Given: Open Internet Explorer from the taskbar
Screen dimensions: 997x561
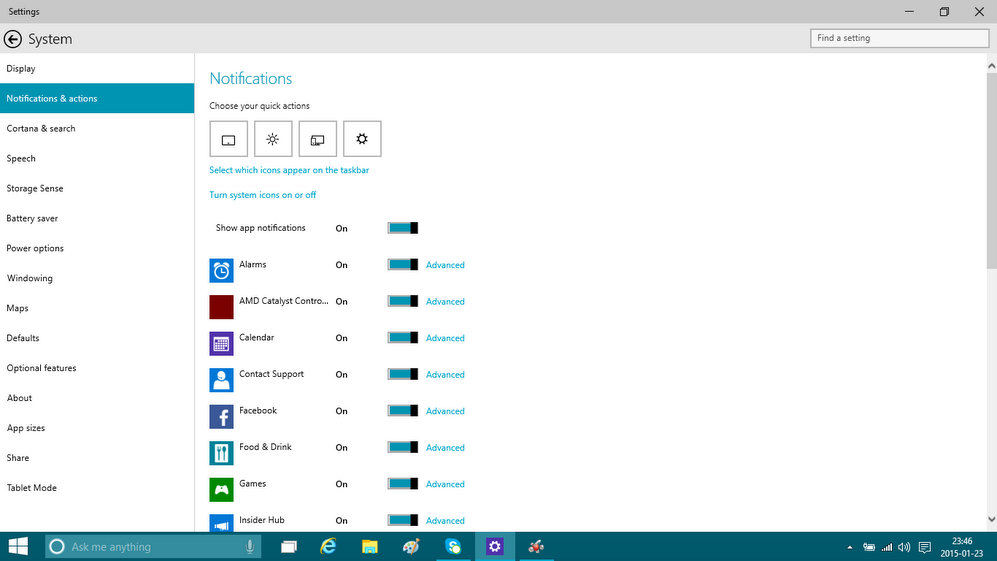Looking at the screenshot, I should point(328,547).
